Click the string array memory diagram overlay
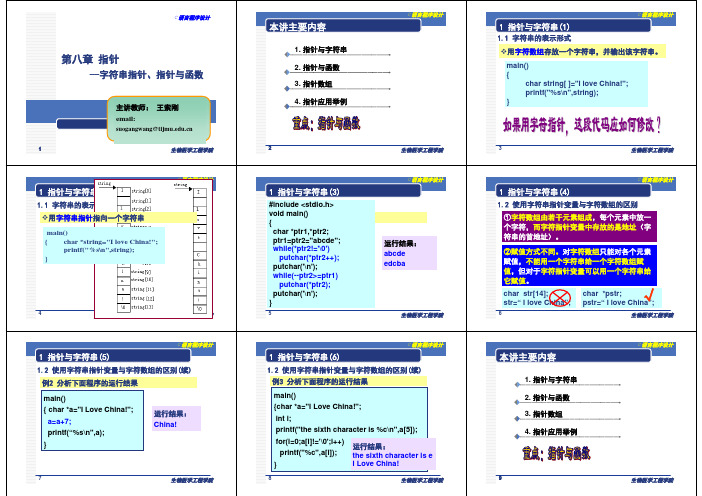Viewport: 702px width, 496px height. coord(153,249)
